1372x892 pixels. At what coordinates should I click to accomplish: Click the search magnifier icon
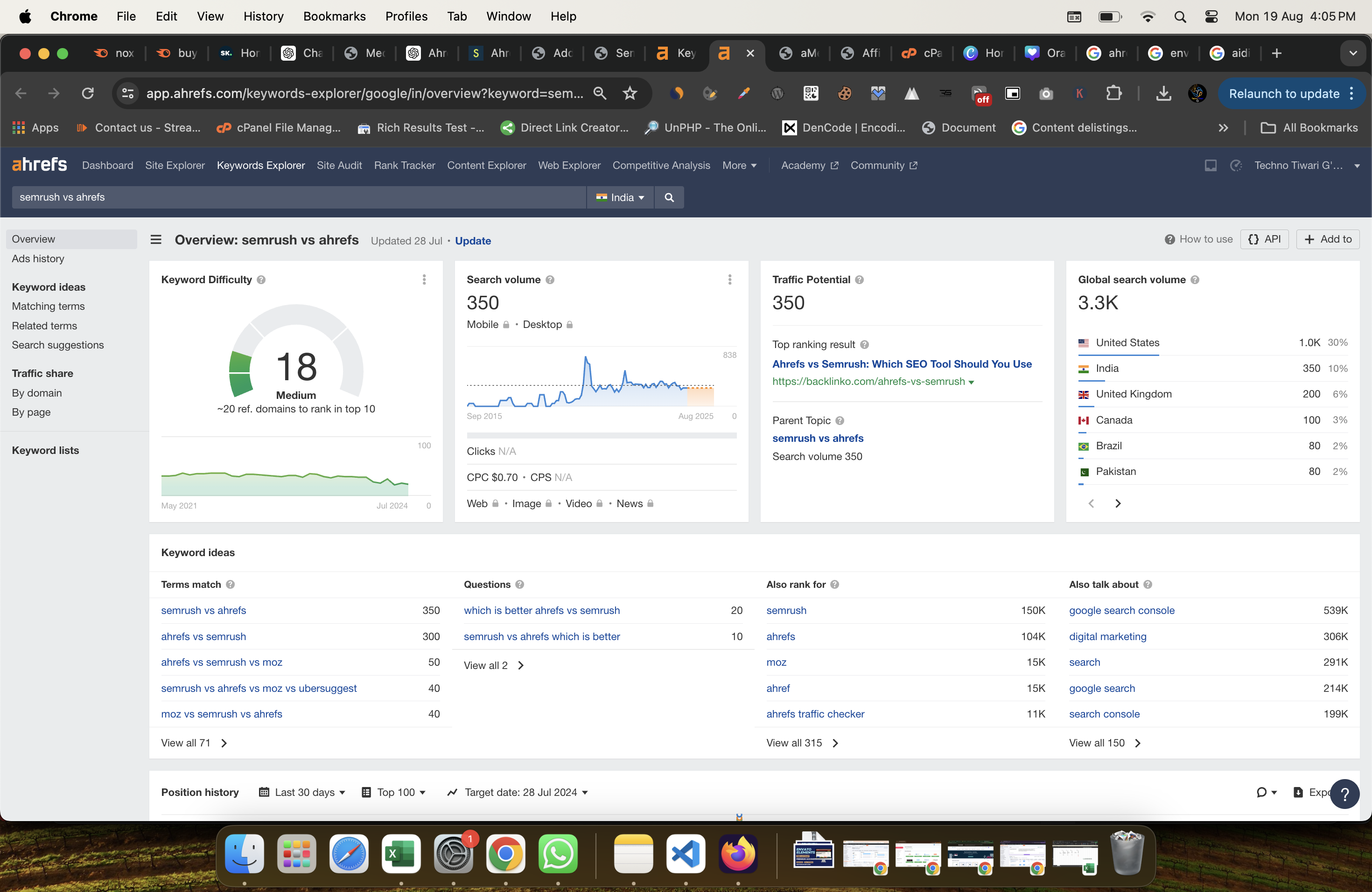click(x=669, y=198)
